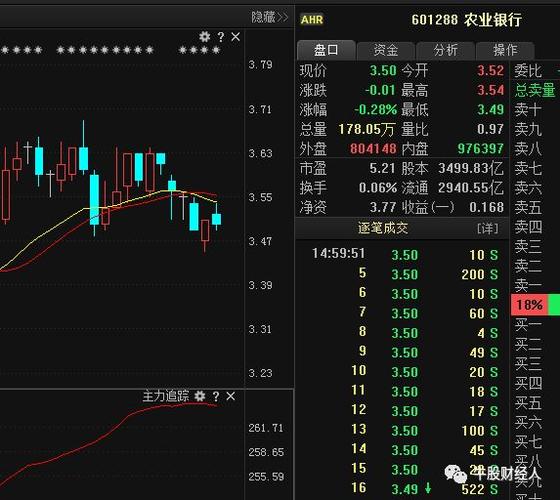Click the 外盘 value 804148

[x=373, y=149]
